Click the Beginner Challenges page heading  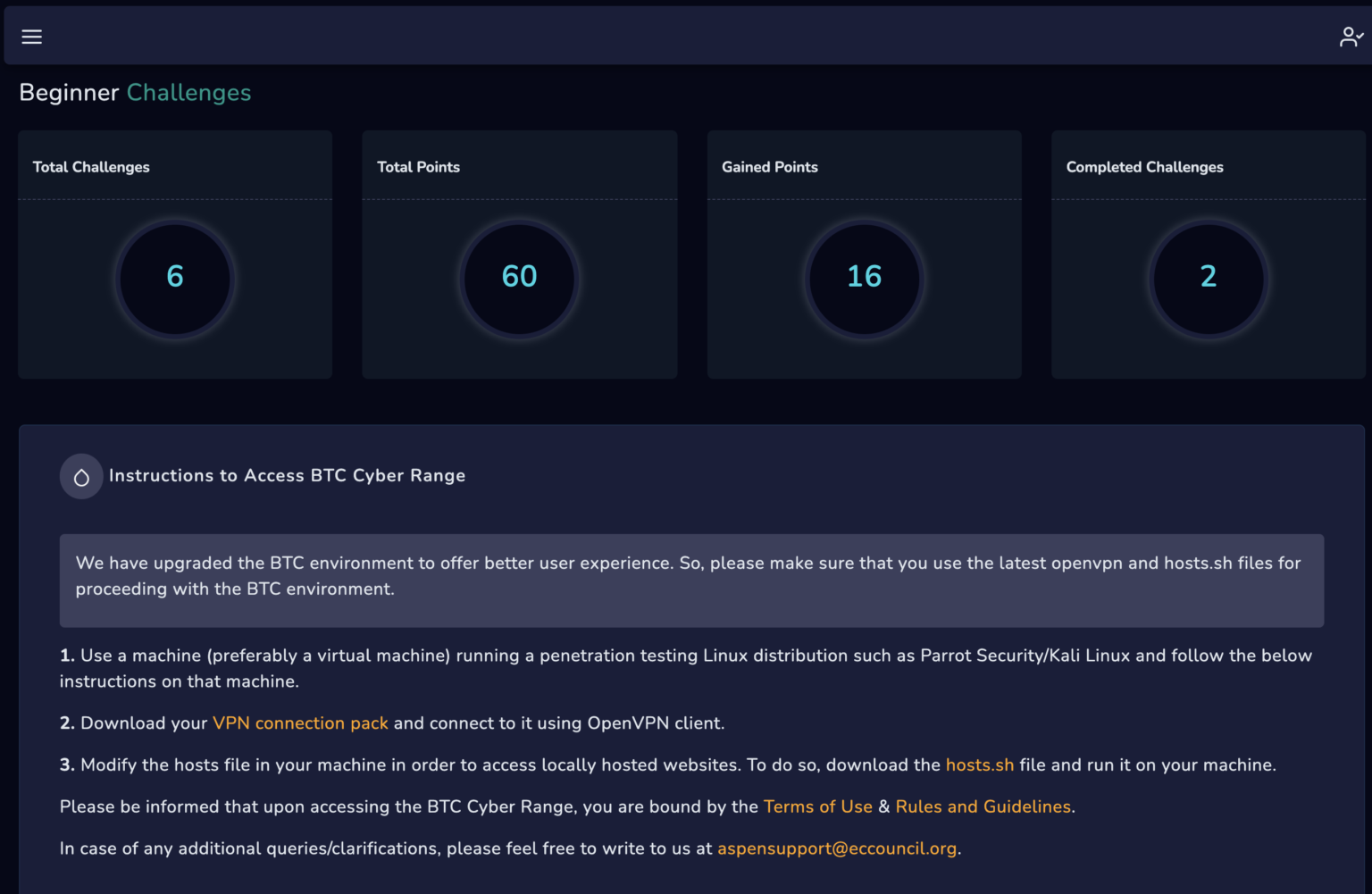pyautogui.click(x=135, y=93)
